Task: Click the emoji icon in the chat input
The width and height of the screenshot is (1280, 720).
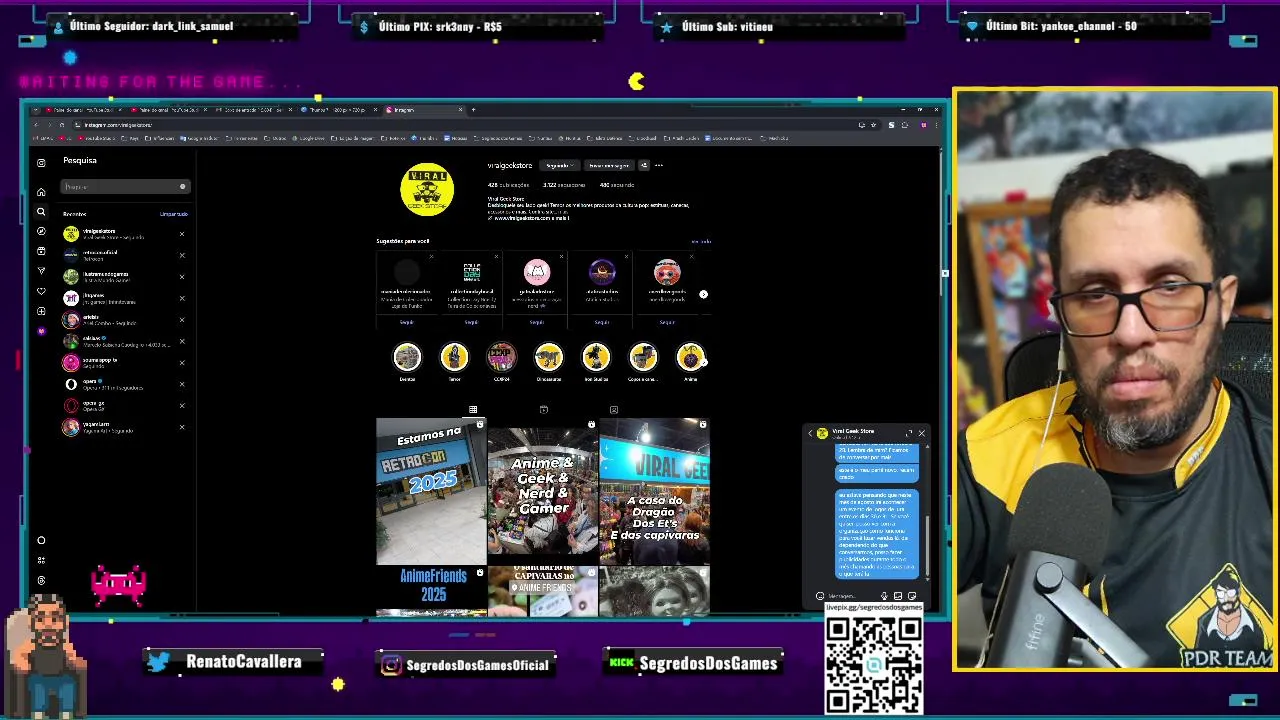Action: coord(820,596)
